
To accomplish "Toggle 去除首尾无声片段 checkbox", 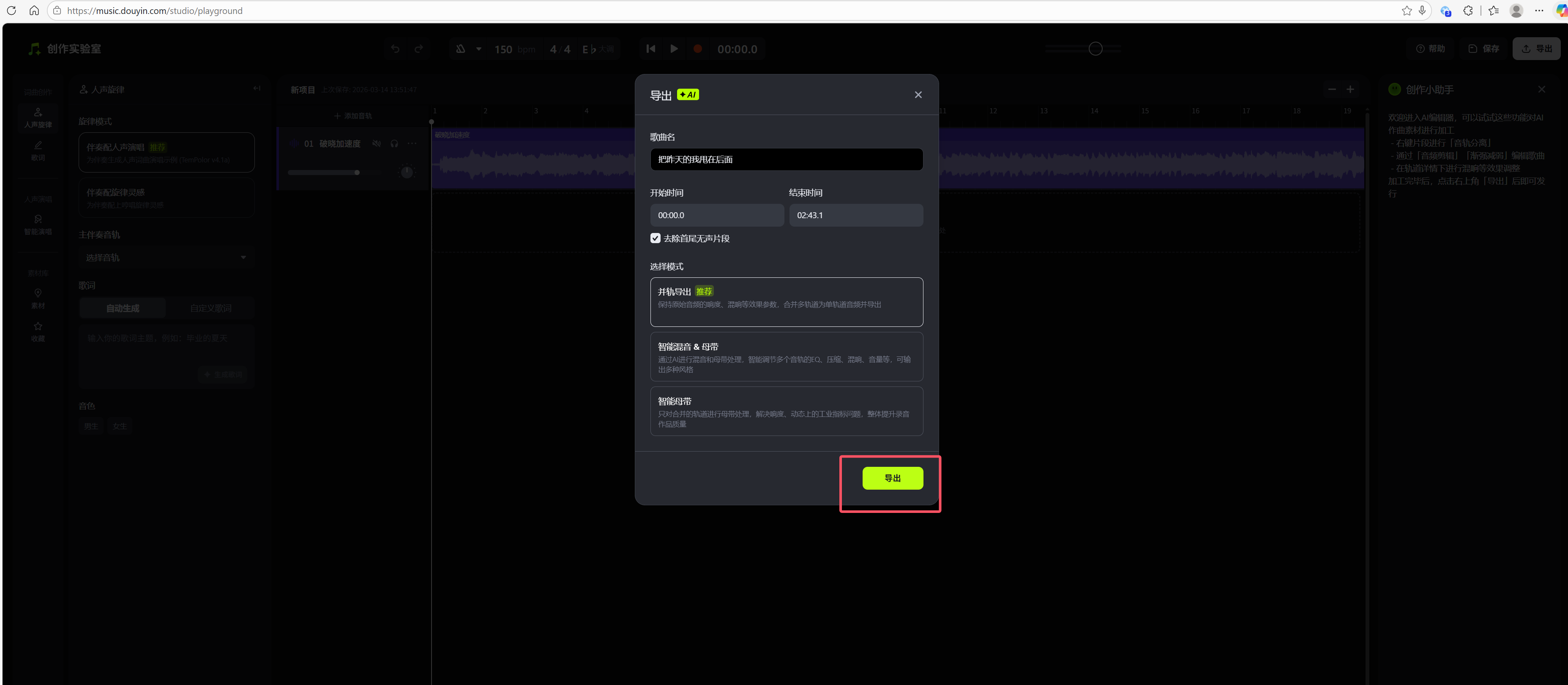I will (x=655, y=238).
